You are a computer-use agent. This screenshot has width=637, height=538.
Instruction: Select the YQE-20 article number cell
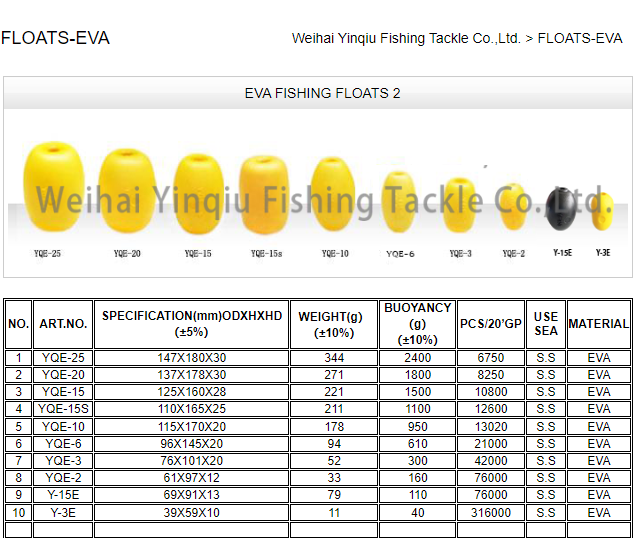coord(63,375)
